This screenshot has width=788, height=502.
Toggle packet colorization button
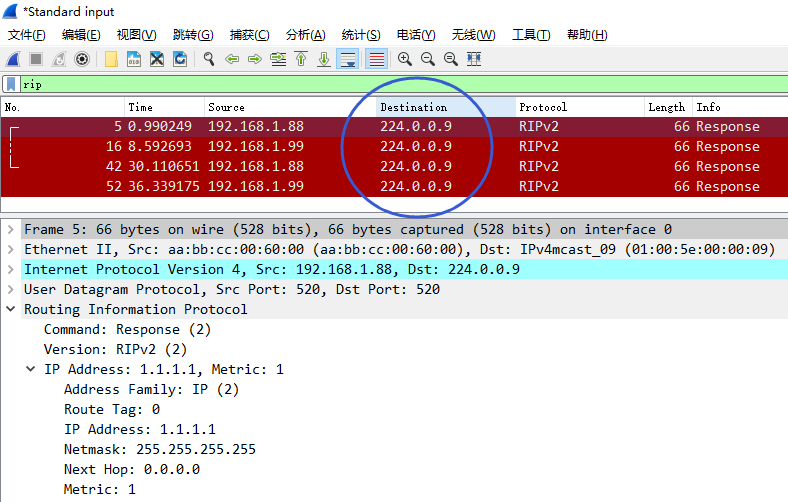pyautogui.click(x=376, y=59)
